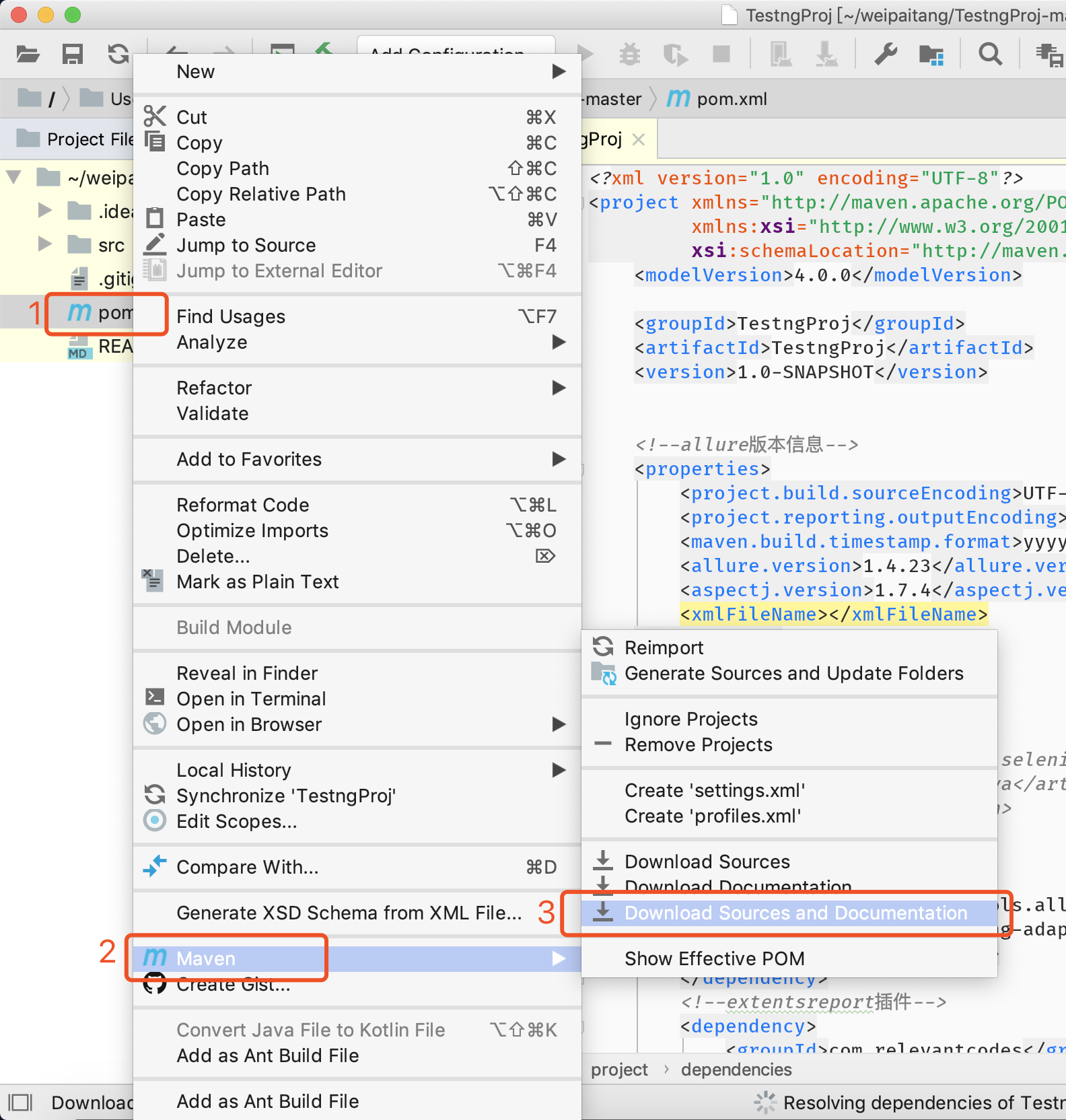Click the Resolving dependencies status indicator

[909, 1102]
